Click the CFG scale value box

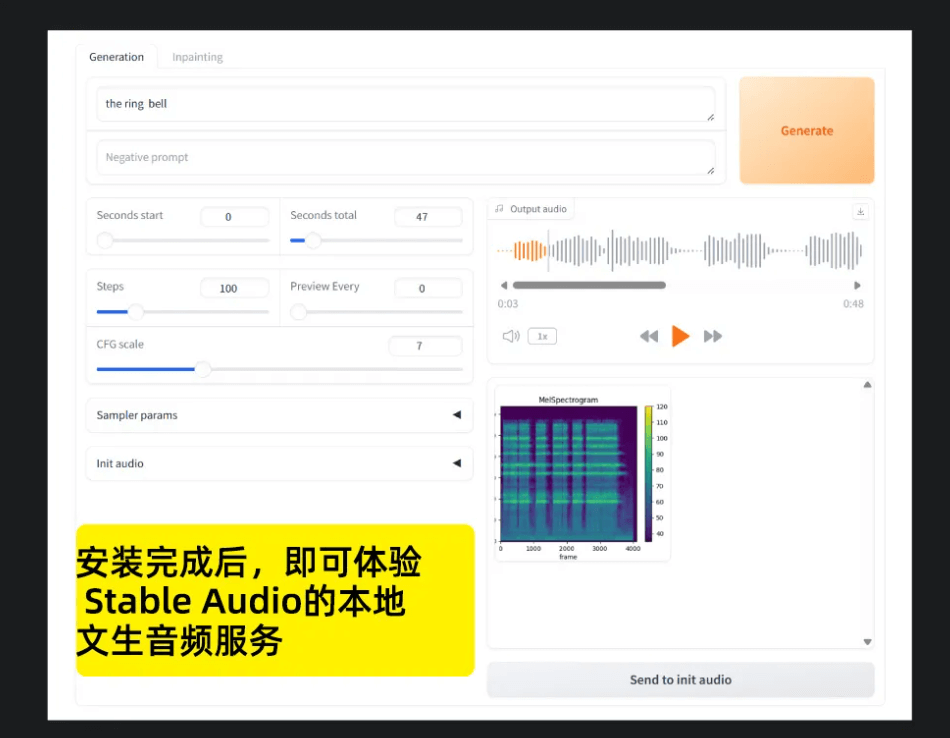425,346
